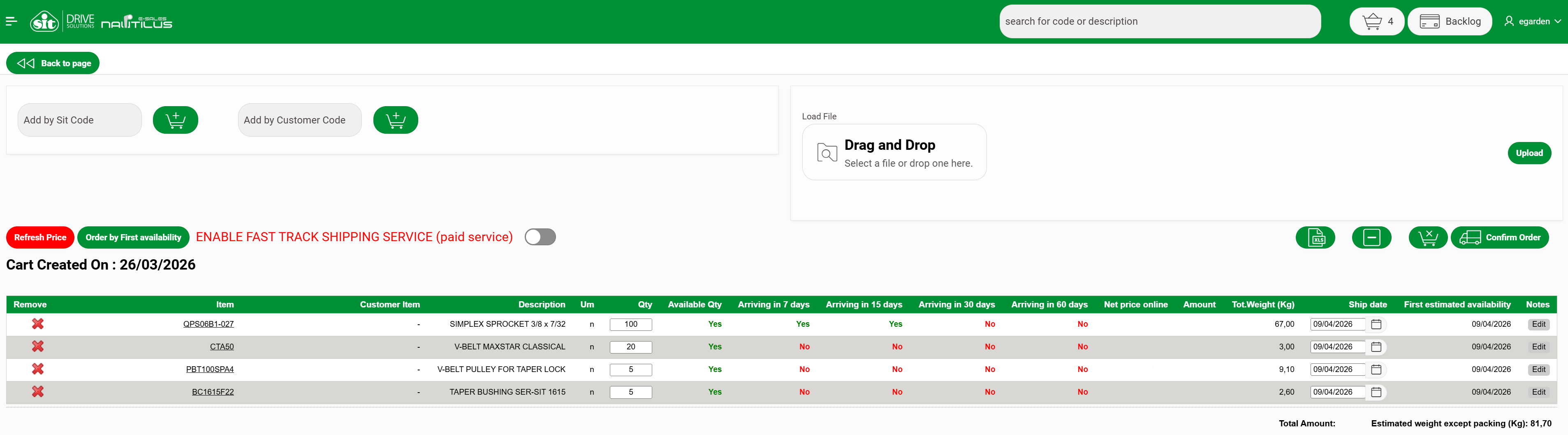
Task: Expand the egarden user dropdown
Action: (1532, 21)
